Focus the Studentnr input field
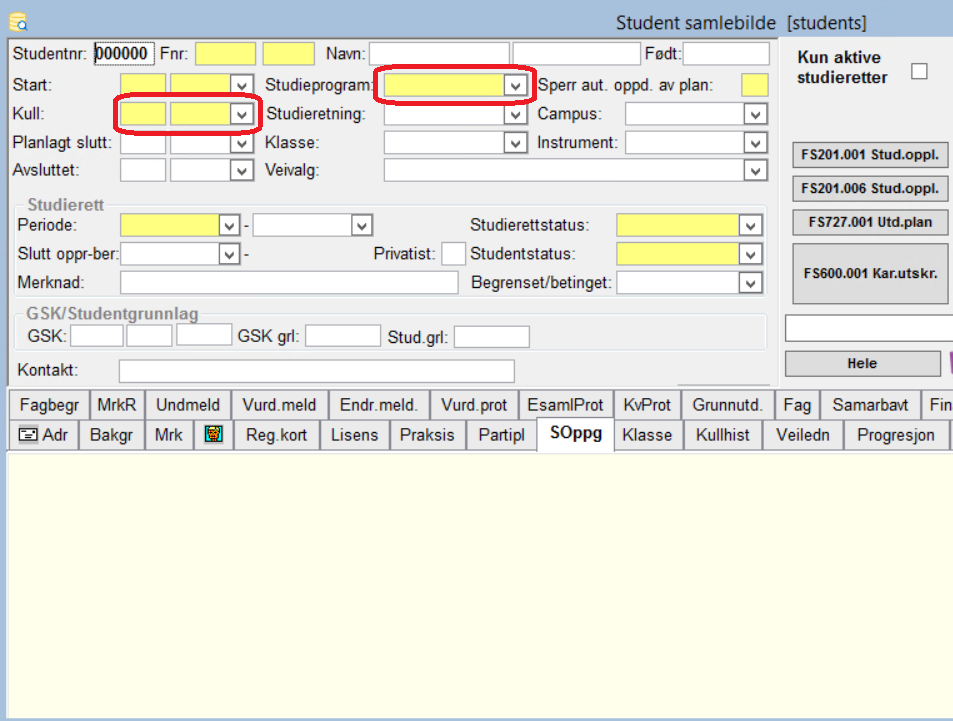 (x=124, y=53)
